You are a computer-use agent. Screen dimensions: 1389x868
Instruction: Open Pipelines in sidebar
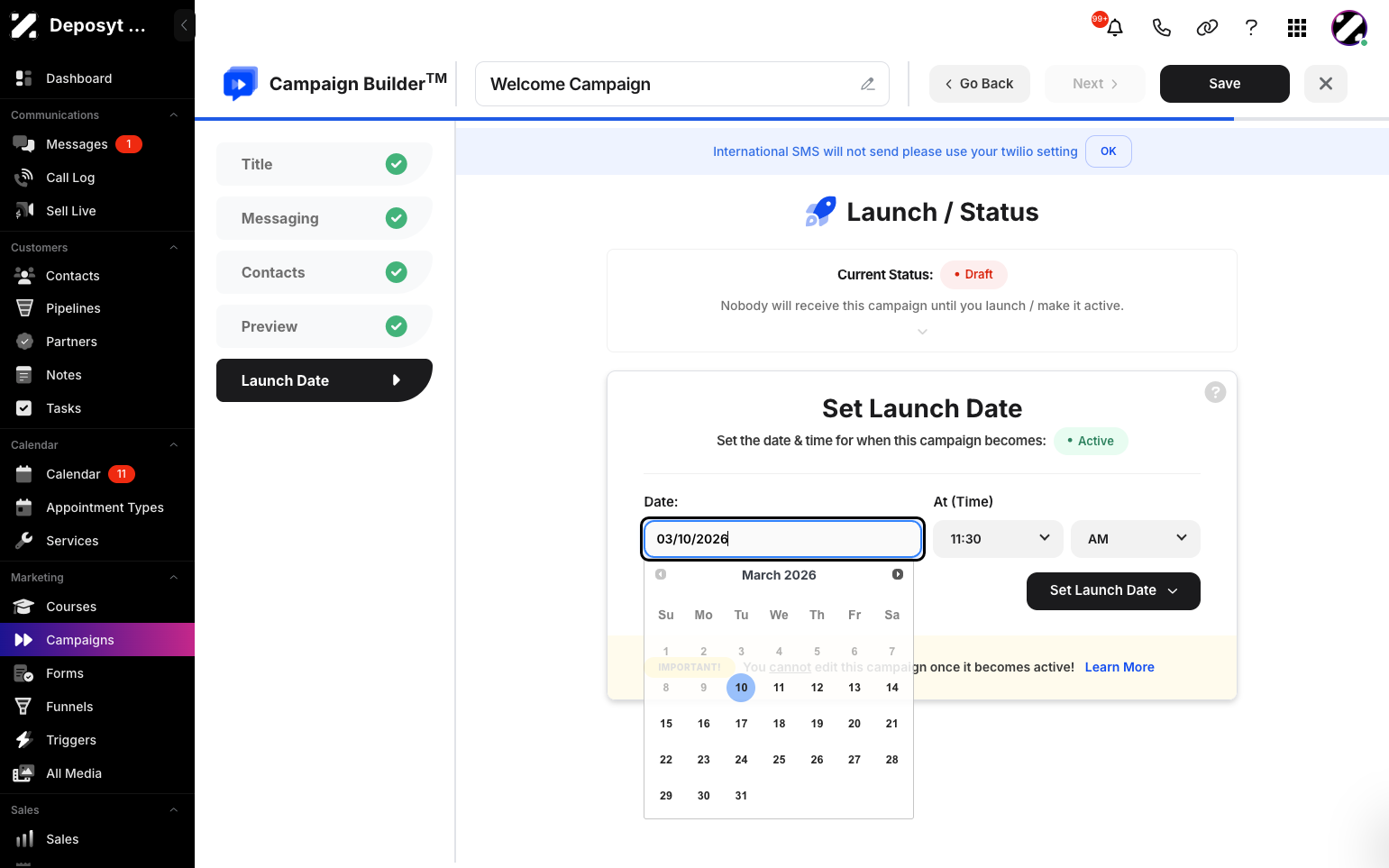point(97,308)
